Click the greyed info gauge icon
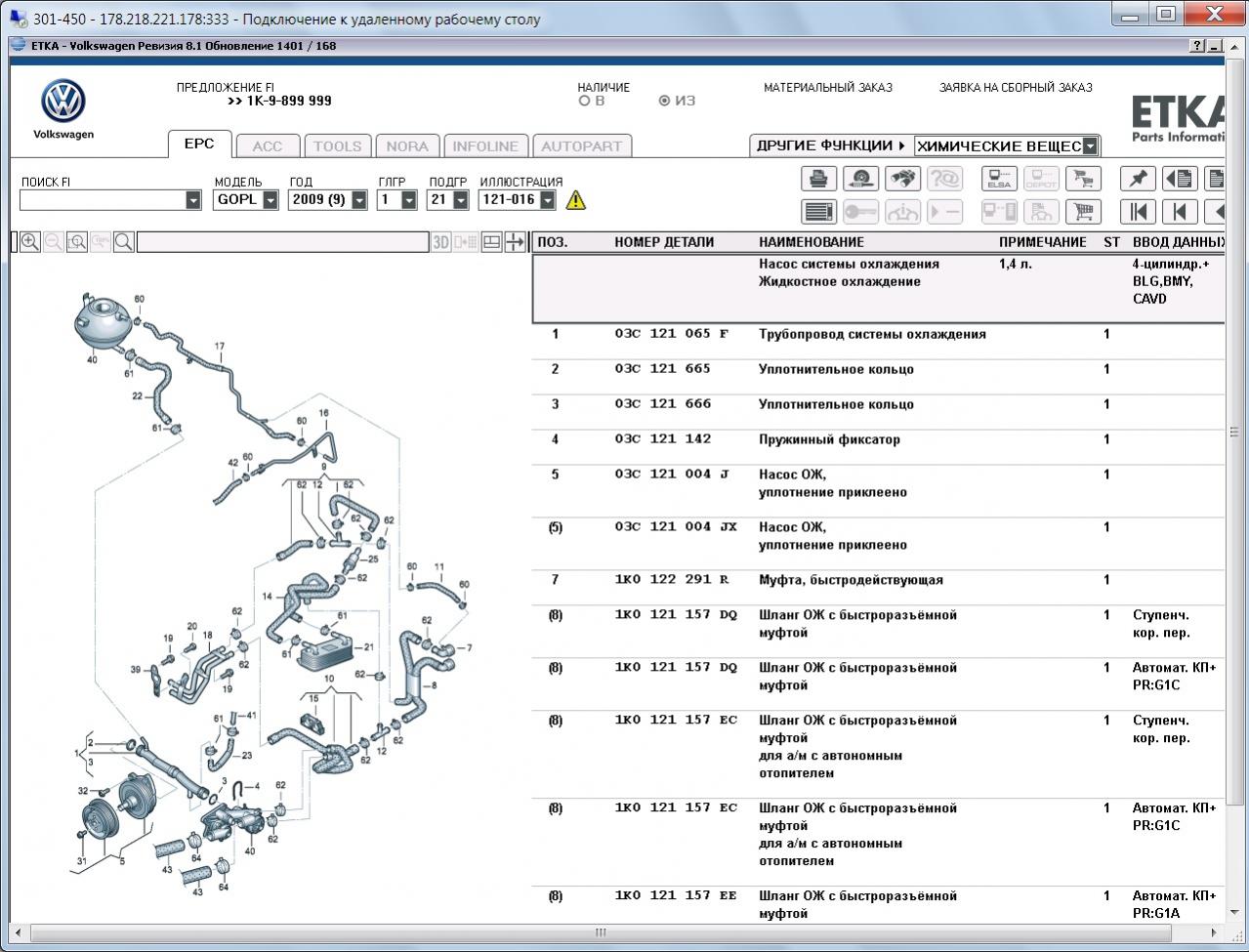 (x=902, y=211)
